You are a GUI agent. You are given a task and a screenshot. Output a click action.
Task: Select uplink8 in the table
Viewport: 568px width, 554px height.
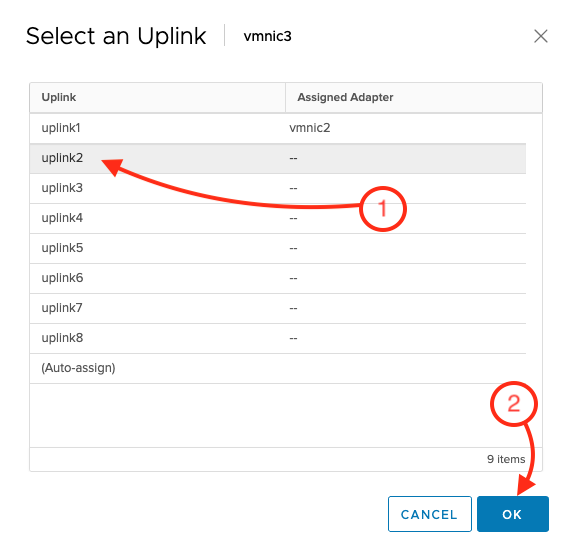click(278, 338)
